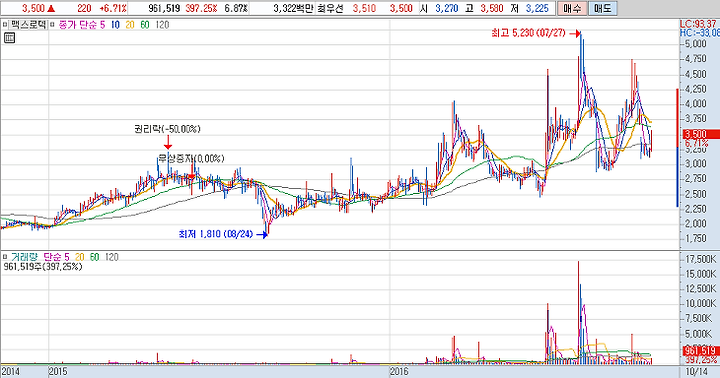Click the low price 3,225
The image size is (720, 378).
[x=537, y=8]
